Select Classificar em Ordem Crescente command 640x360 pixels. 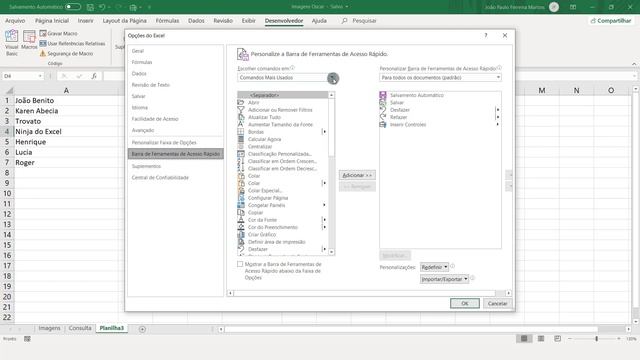click(x=282, y=161)
